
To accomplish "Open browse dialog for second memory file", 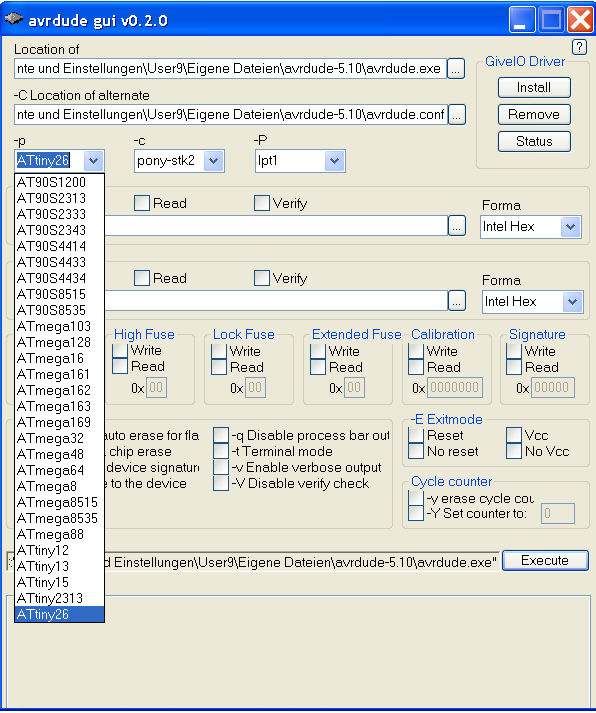I will pos(457,301).
